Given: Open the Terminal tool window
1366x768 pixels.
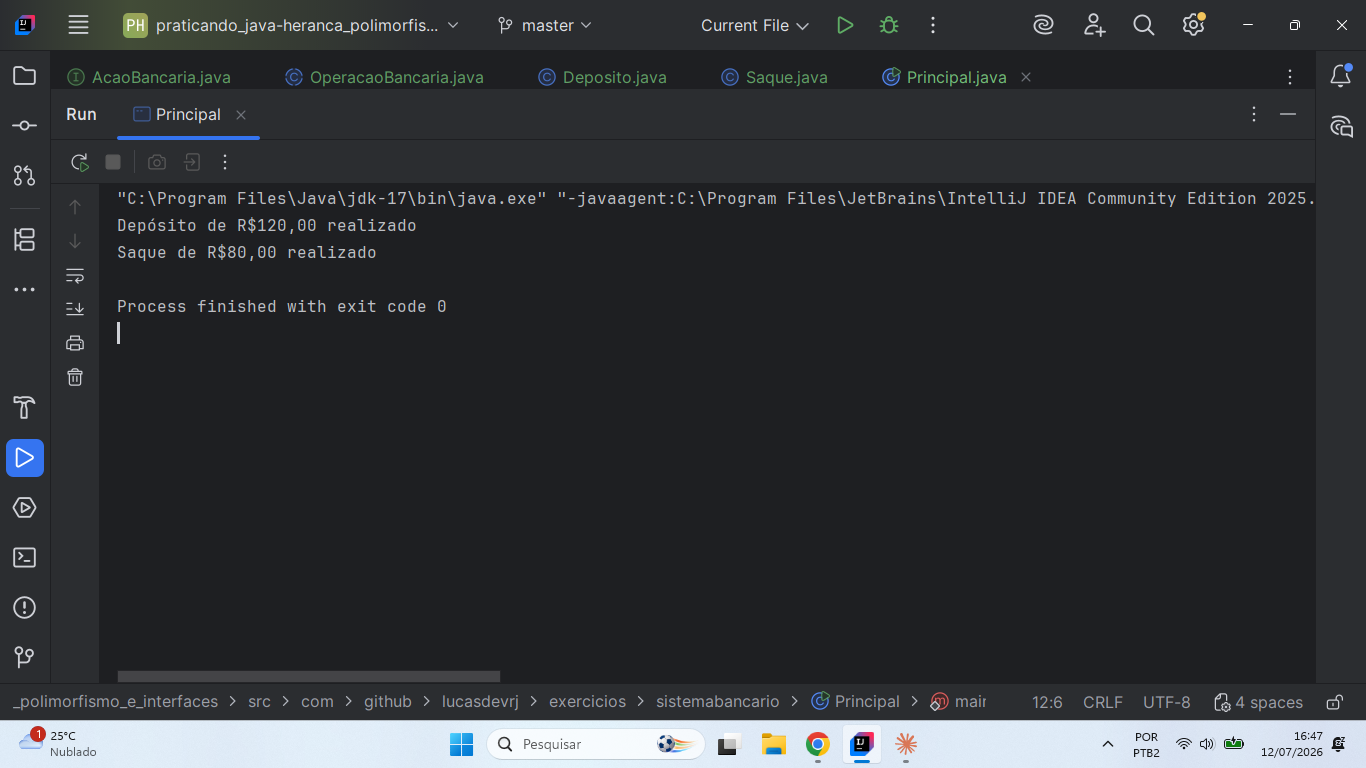Looking at the screenshot, I should click(x=25, y=558).
